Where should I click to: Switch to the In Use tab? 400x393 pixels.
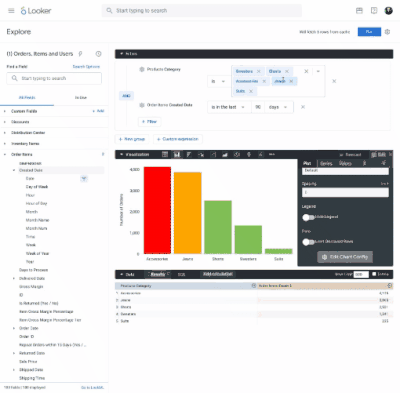(81, 98)
